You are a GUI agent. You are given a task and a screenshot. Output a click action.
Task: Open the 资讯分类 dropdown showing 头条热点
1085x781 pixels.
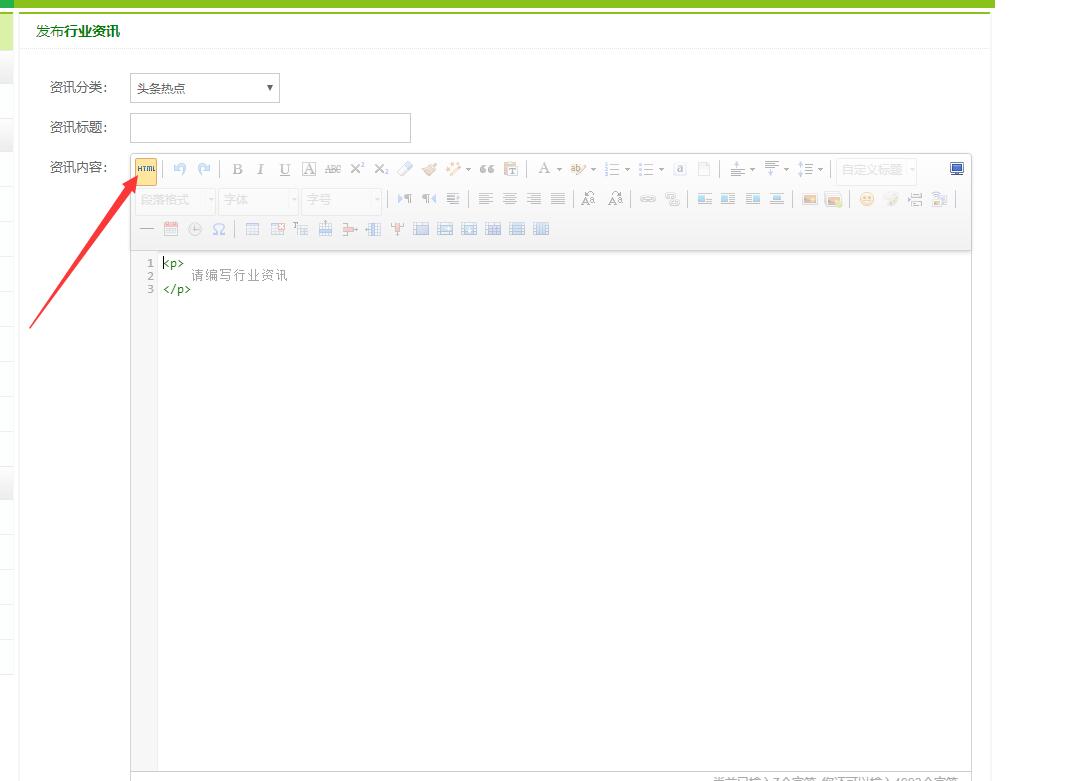click(x=204, y=88)
